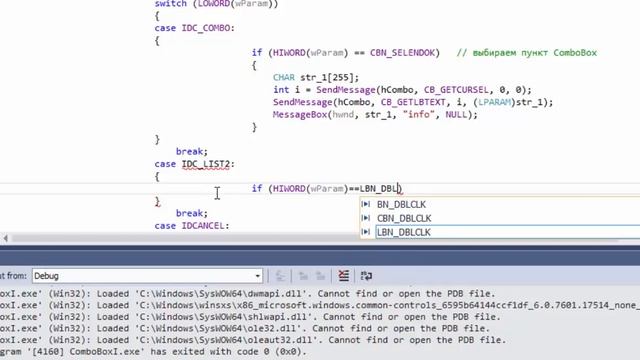Click the LPARAM cast in code
640x360 pixels.
coord(494,102)
